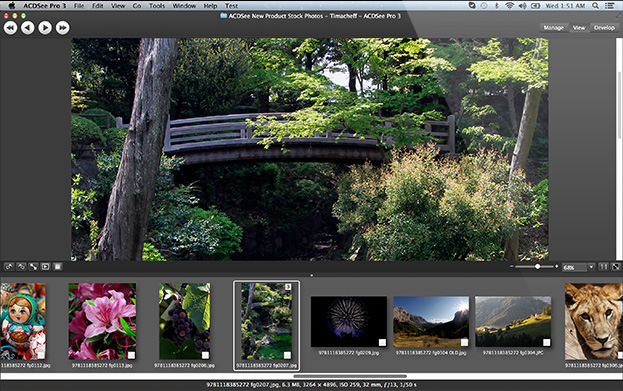623x391 pixels.
Task: Go to the previous image
Action: coord(28,28)
